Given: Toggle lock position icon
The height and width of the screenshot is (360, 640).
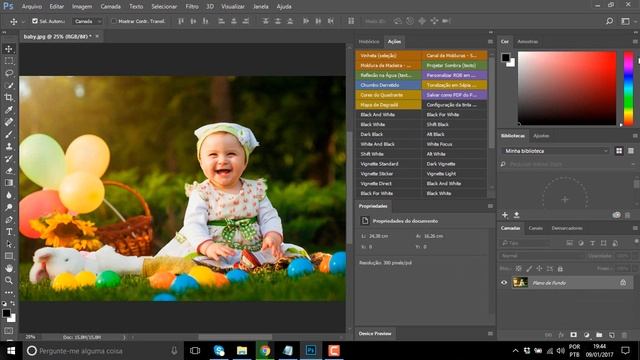Looking at the screenshot, I should tap(540, 269).
